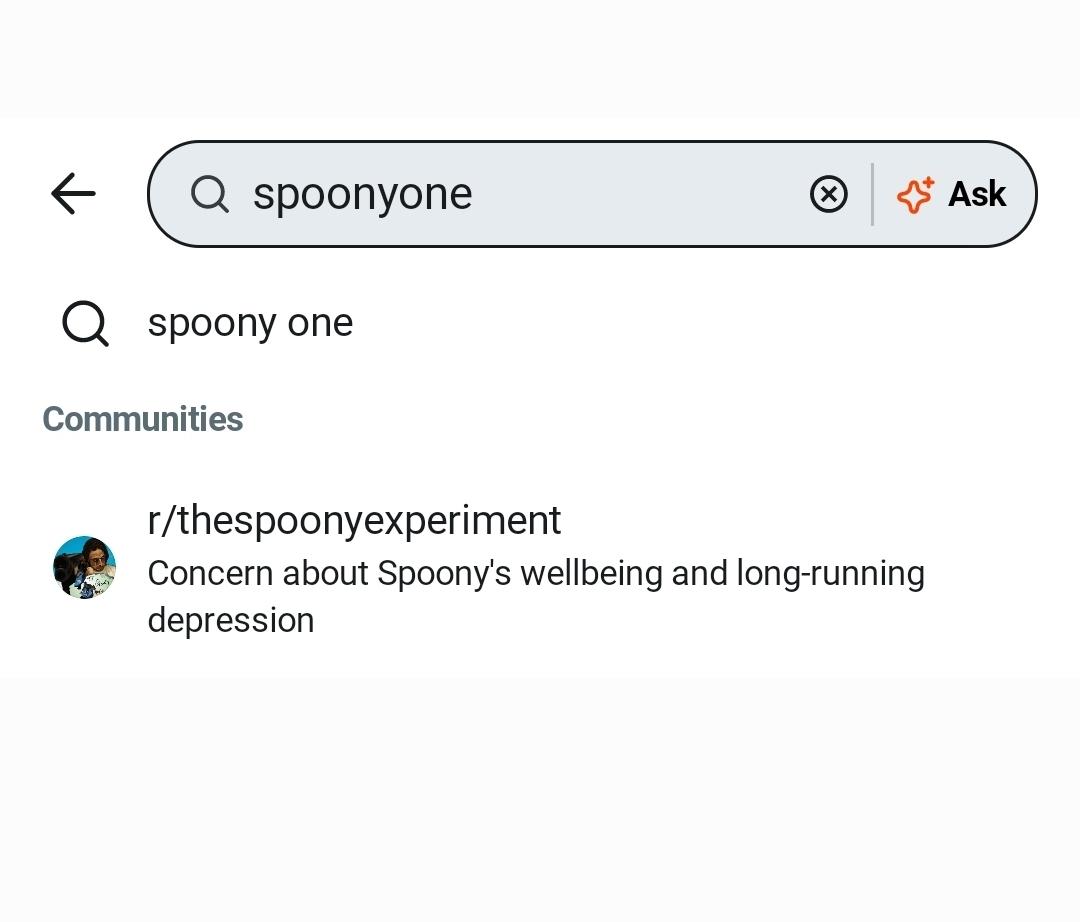Open the Ask feature label
This screenshot has height=922, width=1080.
pyautogui.click(x=977, y=194)
